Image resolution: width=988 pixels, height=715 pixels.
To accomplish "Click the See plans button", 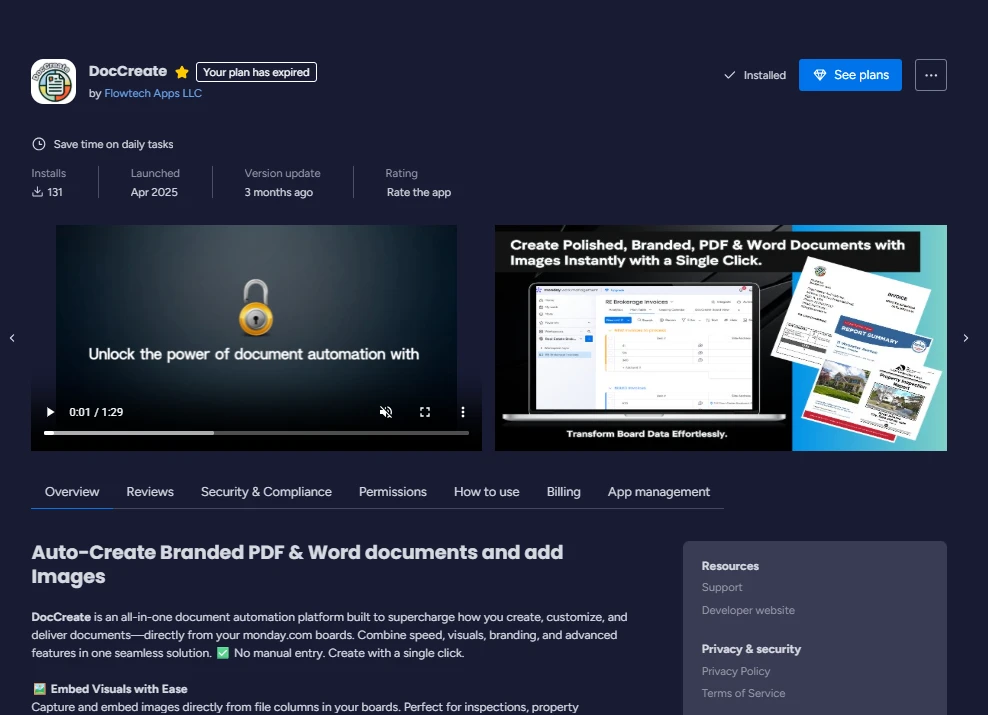I will (850, 75).
